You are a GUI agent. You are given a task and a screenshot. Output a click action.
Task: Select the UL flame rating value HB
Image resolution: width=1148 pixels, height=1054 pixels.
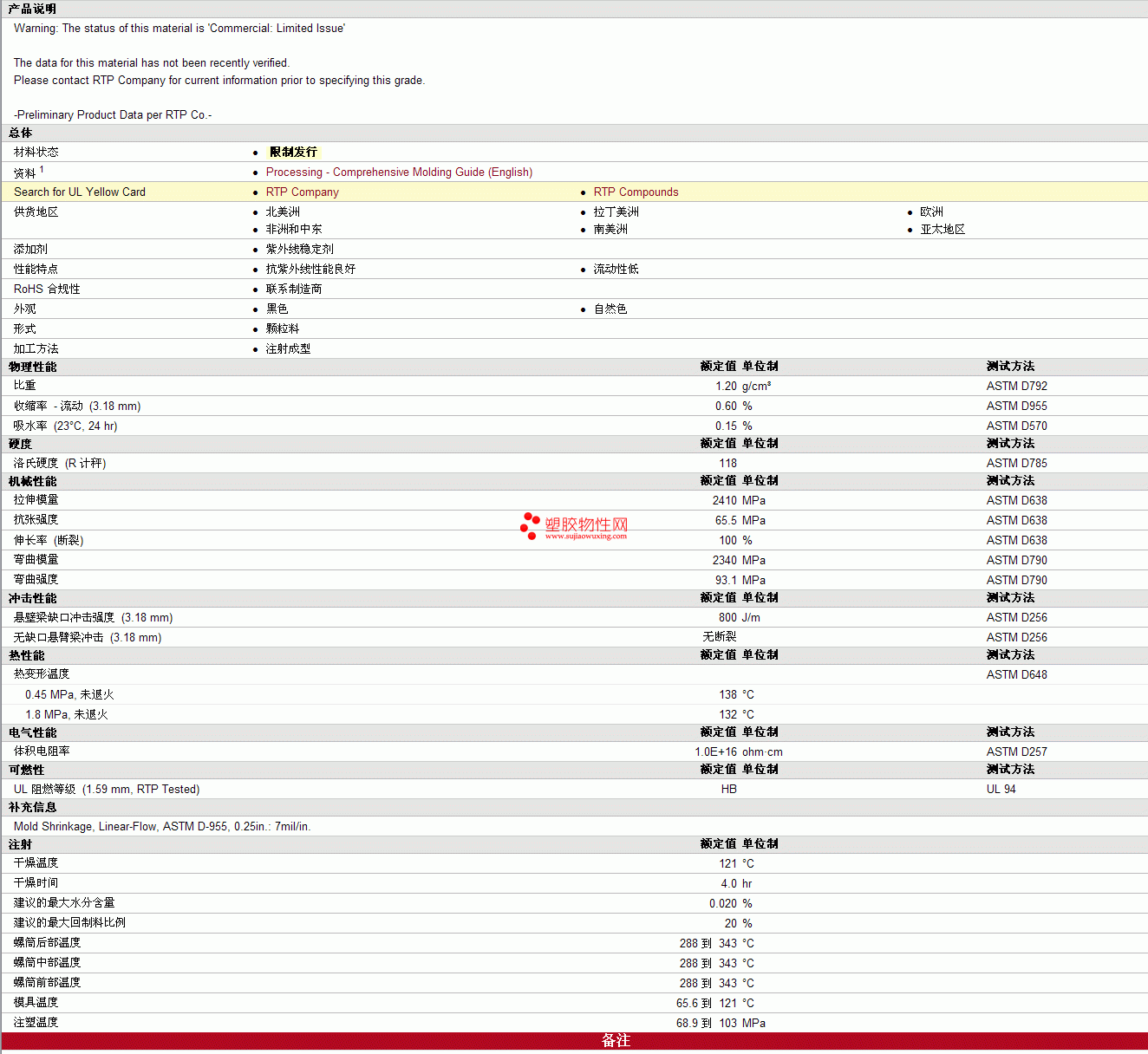click(729, 790)
